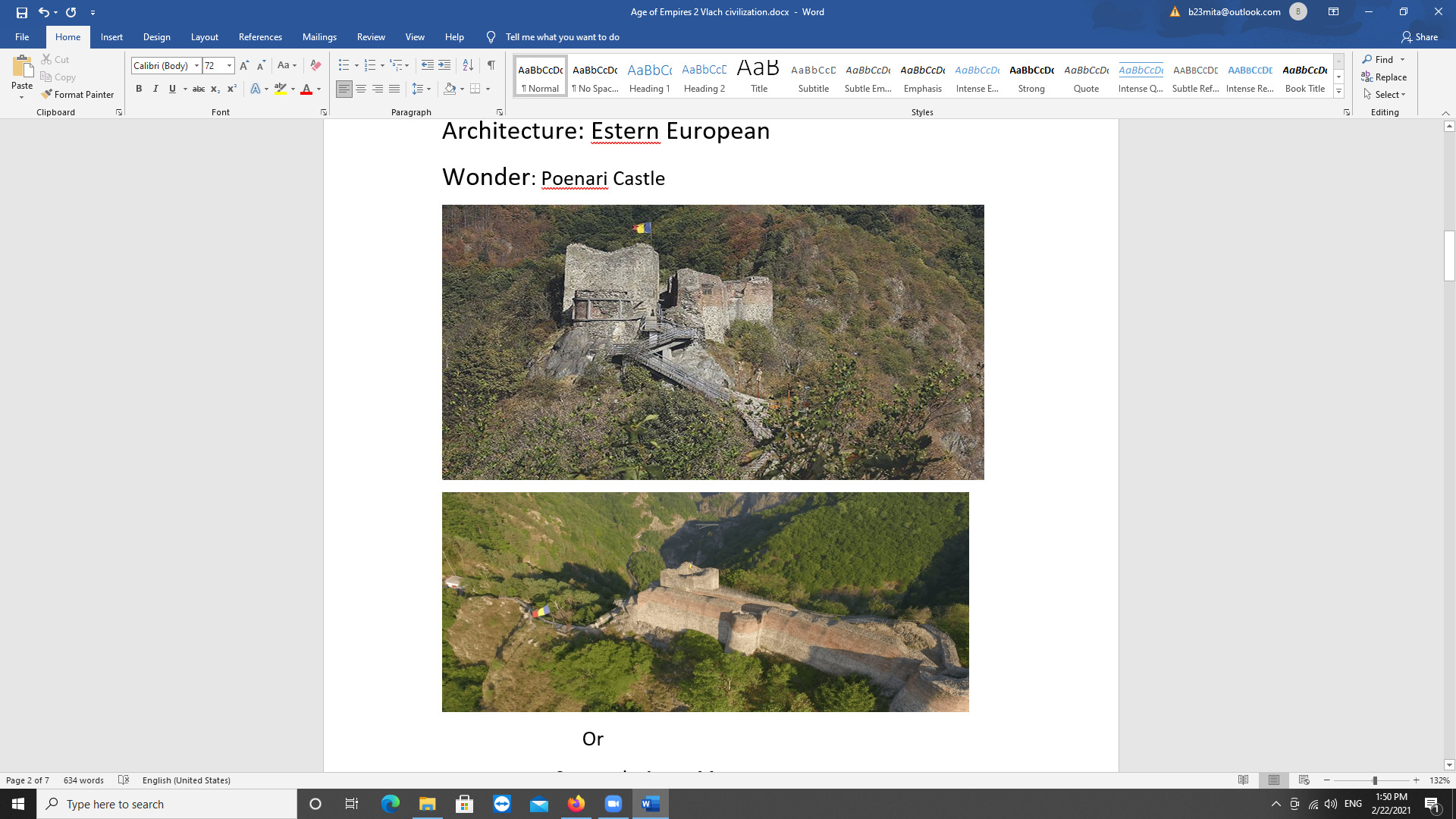The width and height of the screenshot is (1456, 819).
Task: Open text effects and typography
Action: 256,89
